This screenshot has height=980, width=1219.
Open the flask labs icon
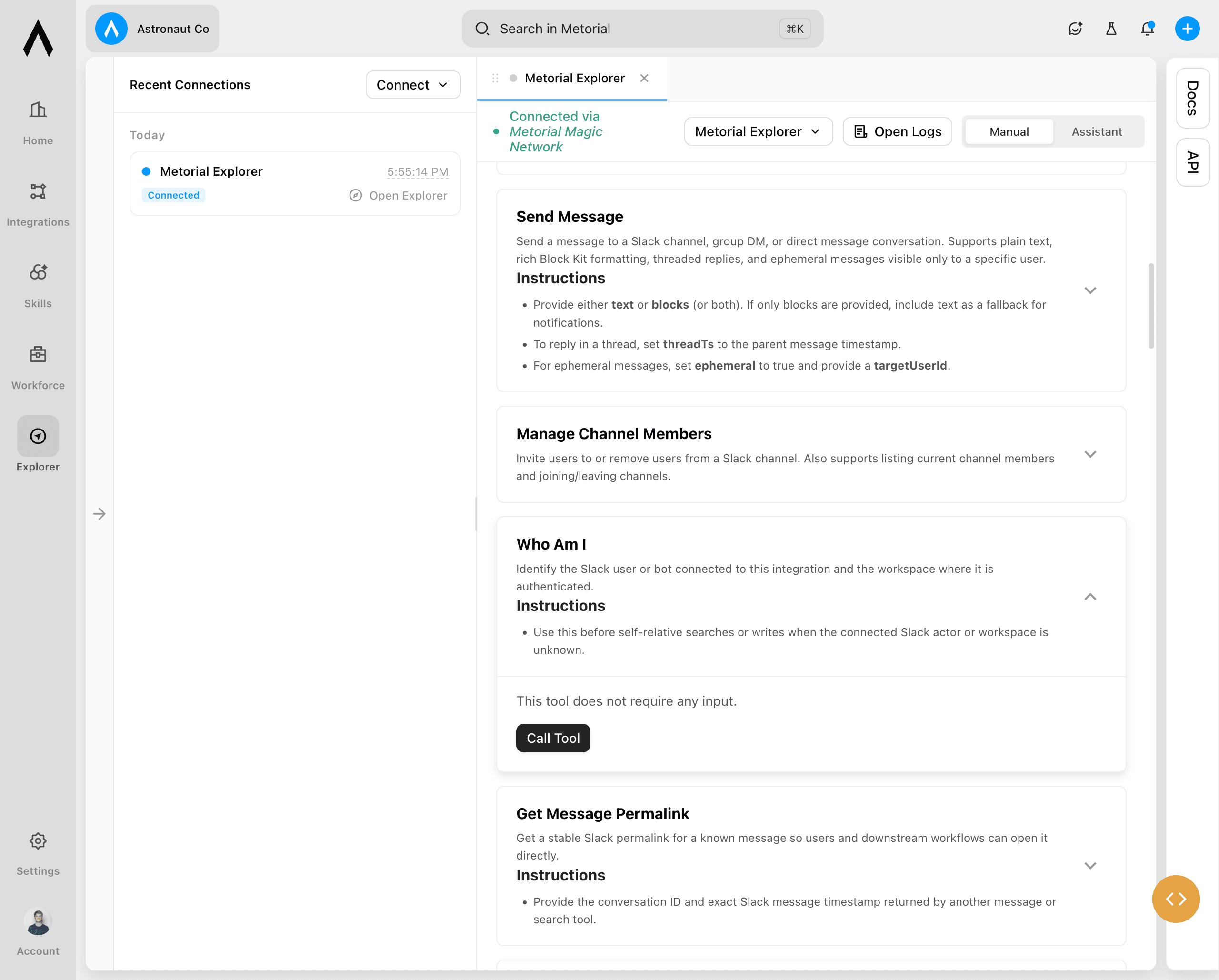pyautogui.click(x=1111, y=29)
